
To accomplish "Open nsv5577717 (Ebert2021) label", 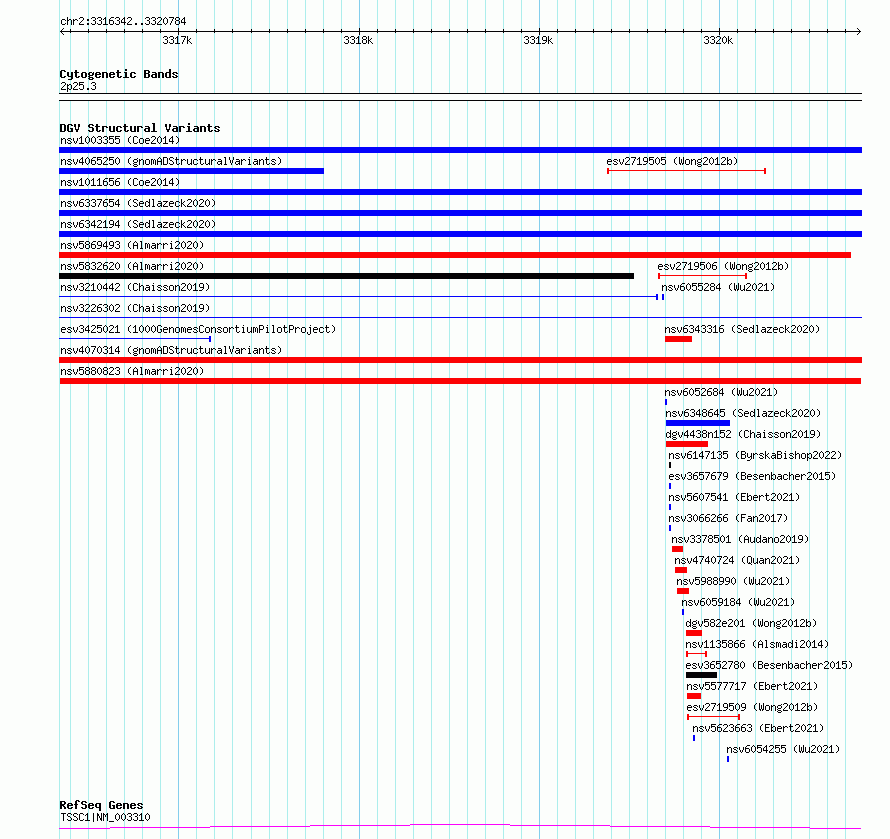I will coord(752,686).
